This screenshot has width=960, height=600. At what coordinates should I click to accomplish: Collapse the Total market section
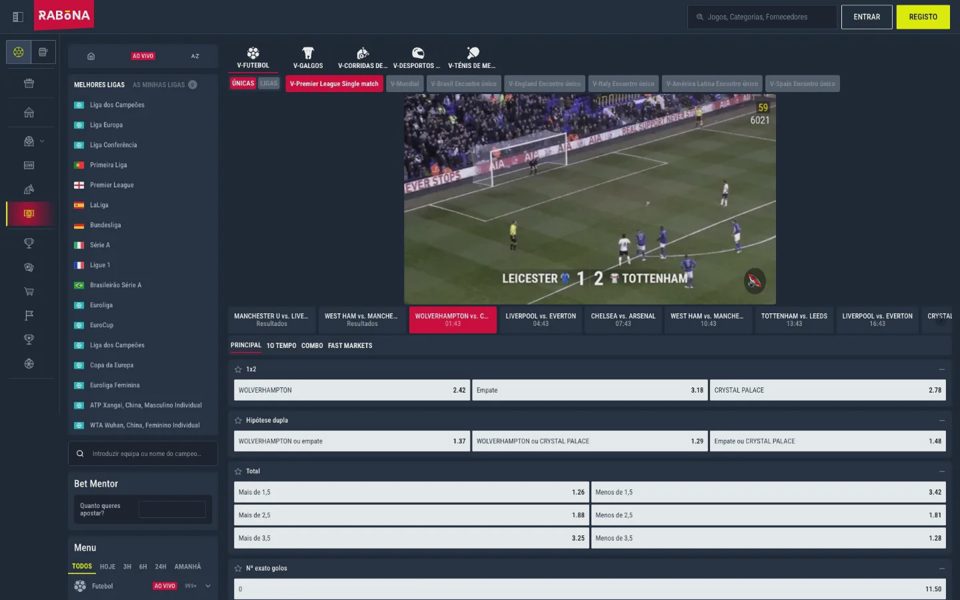(x=942, y=471)
